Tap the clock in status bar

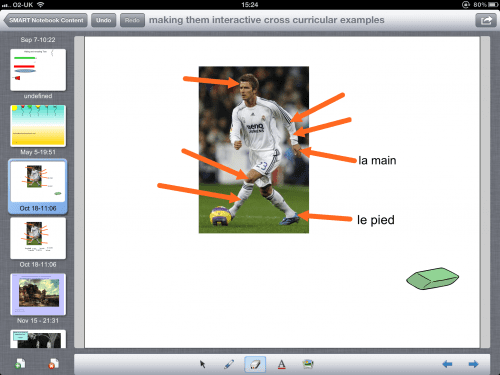[x=250, y=5]
